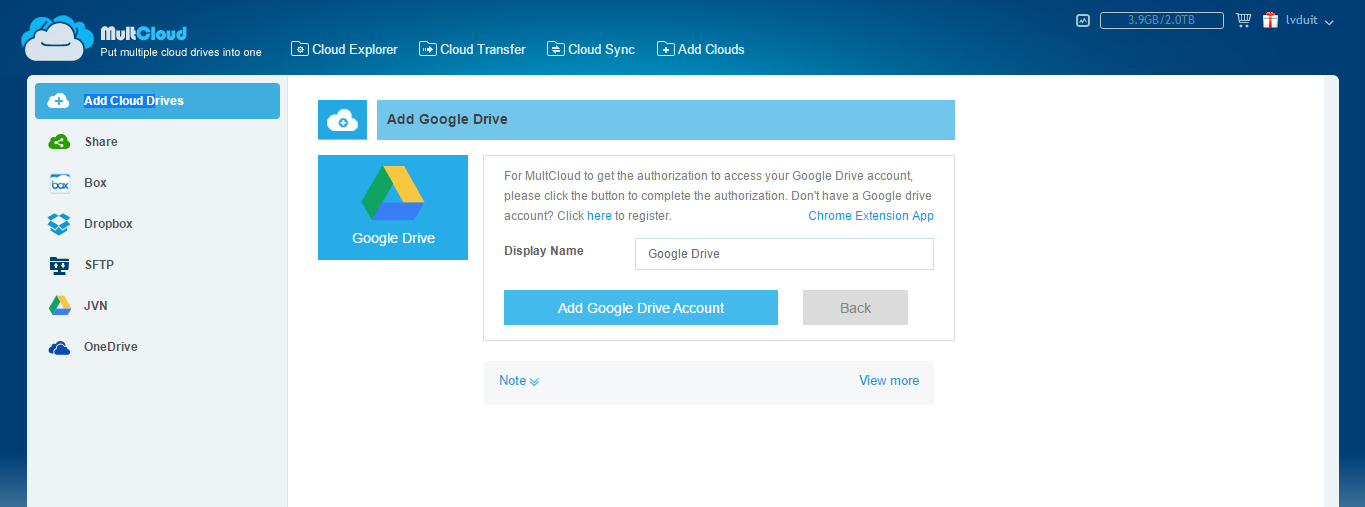This screenshot has height=507, width=1365.
Task: Click the SFTP server icon in the sidebar
Action: point(59,265)
